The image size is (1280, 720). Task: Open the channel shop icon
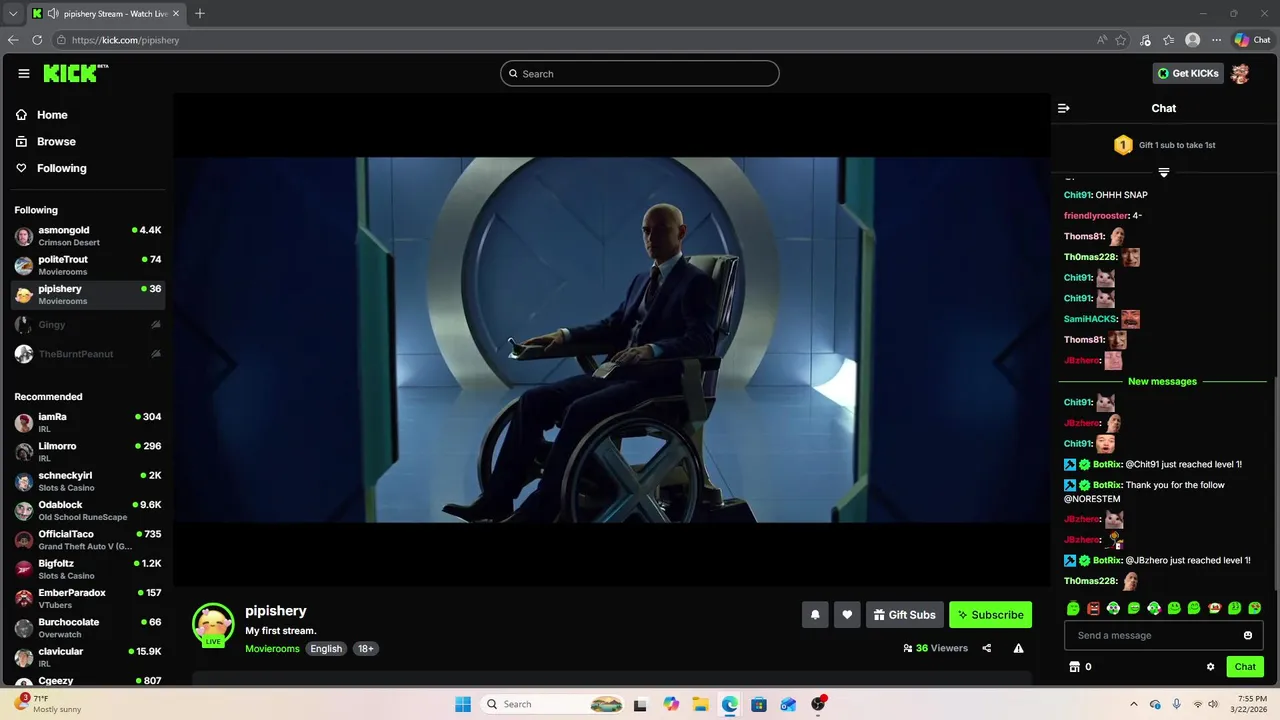coord(1075,667)
